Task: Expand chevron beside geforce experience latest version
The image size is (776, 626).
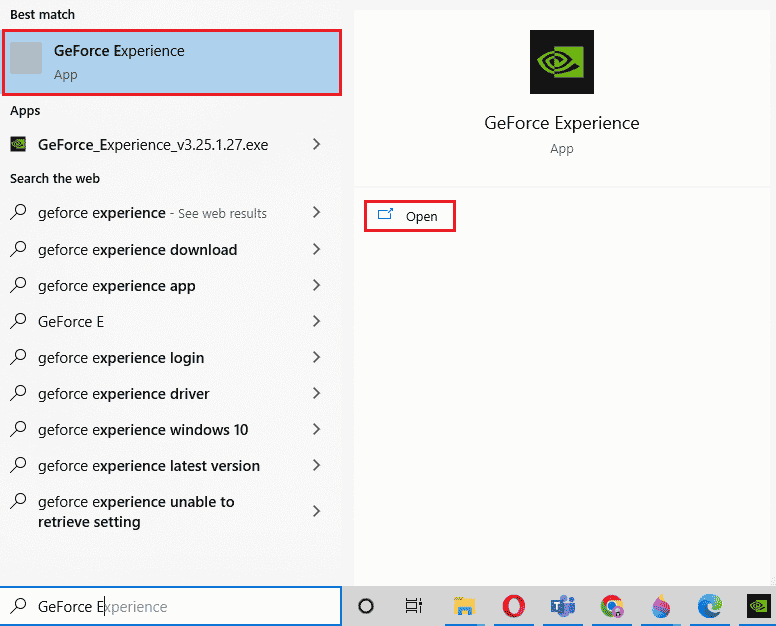Action: click(x=316, y=465)
